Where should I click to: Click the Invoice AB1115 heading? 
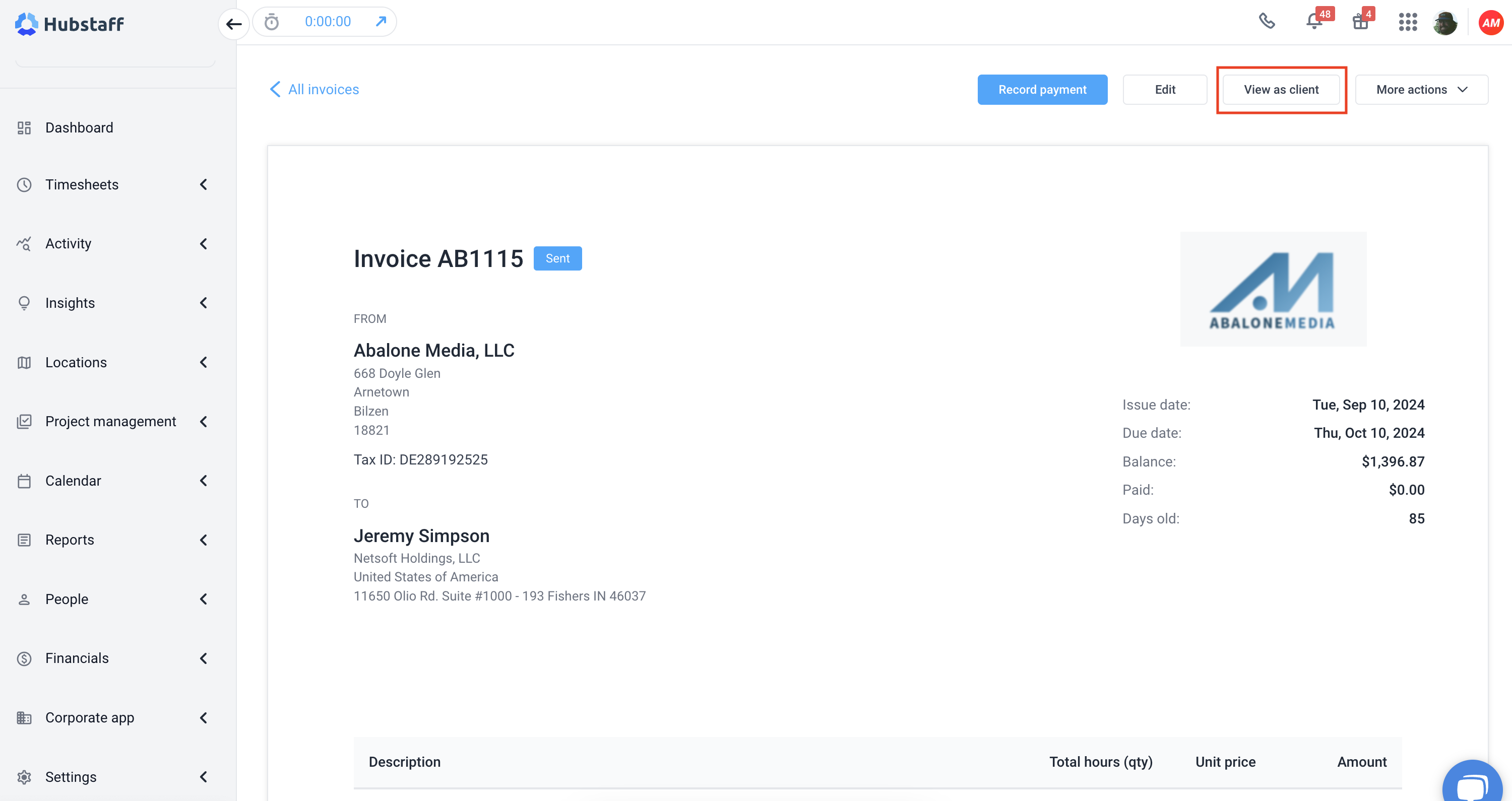pyautogui.click(x=438, y=258)
